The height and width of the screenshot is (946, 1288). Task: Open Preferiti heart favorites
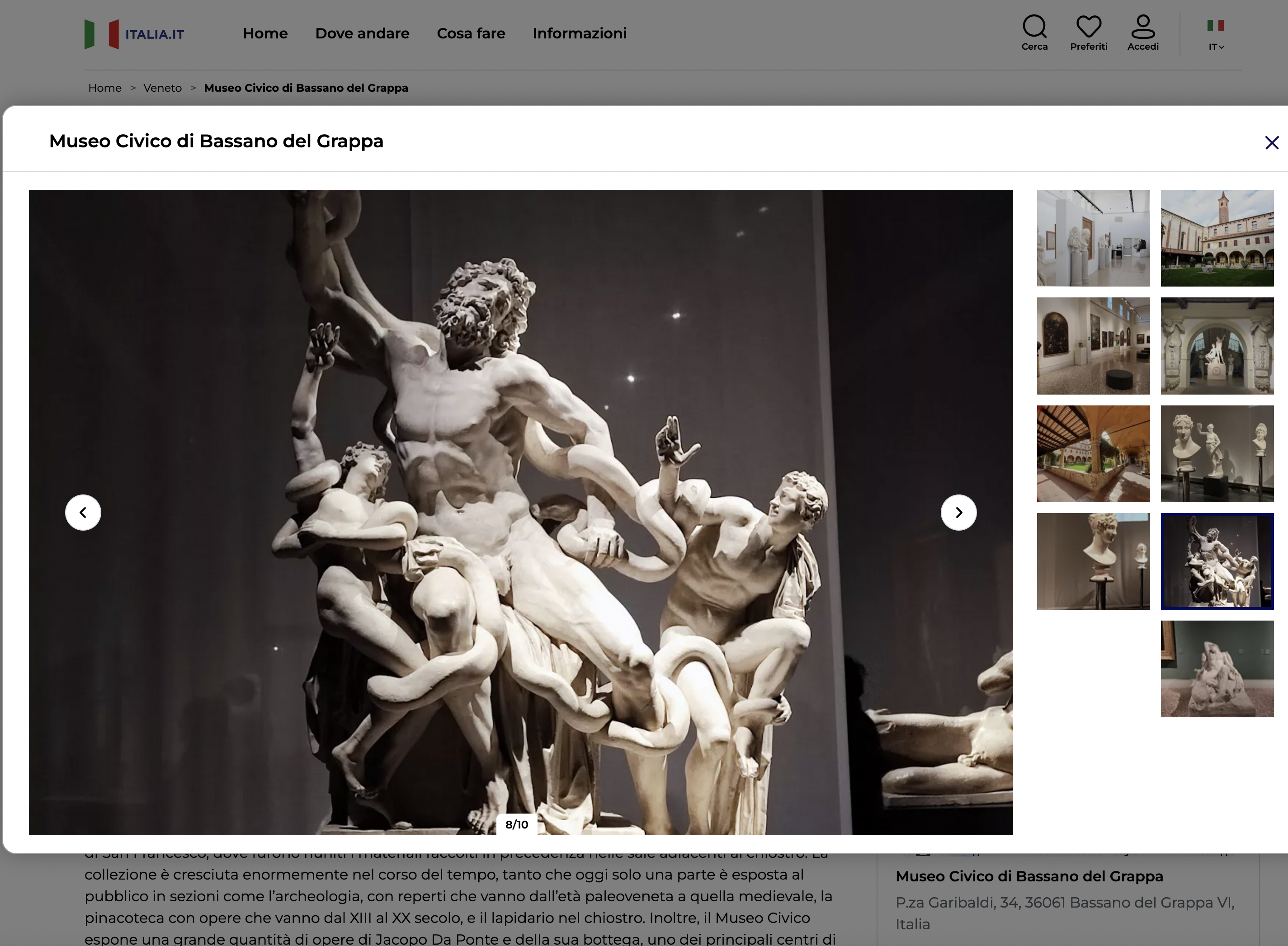coord(1089,33)
